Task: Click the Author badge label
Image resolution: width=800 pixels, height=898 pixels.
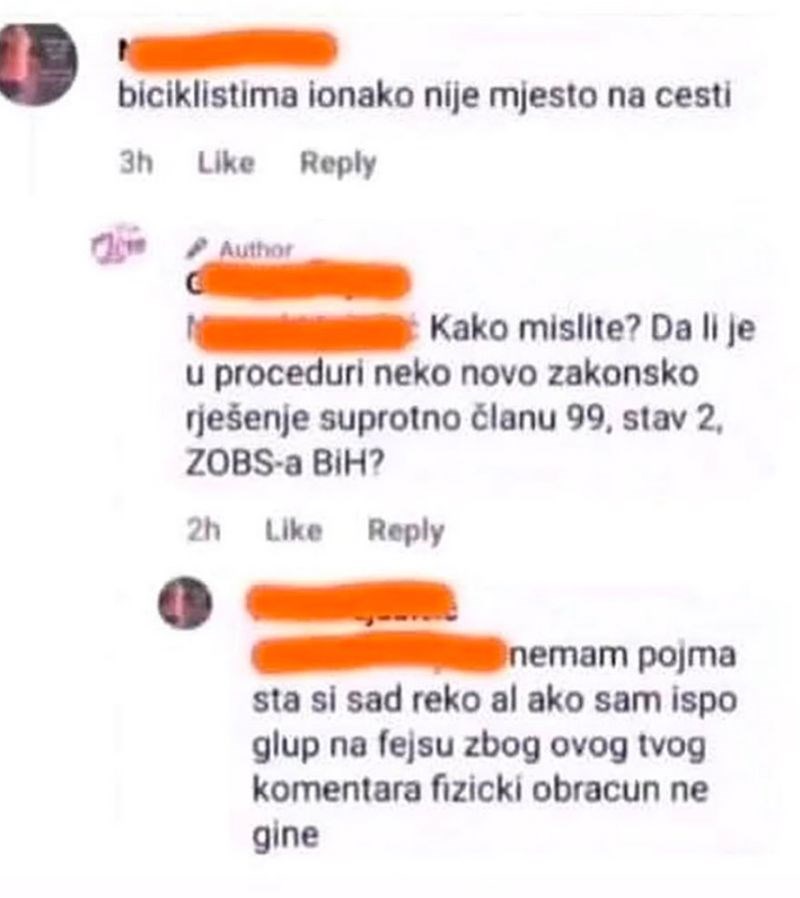Action: pos(256,249)
